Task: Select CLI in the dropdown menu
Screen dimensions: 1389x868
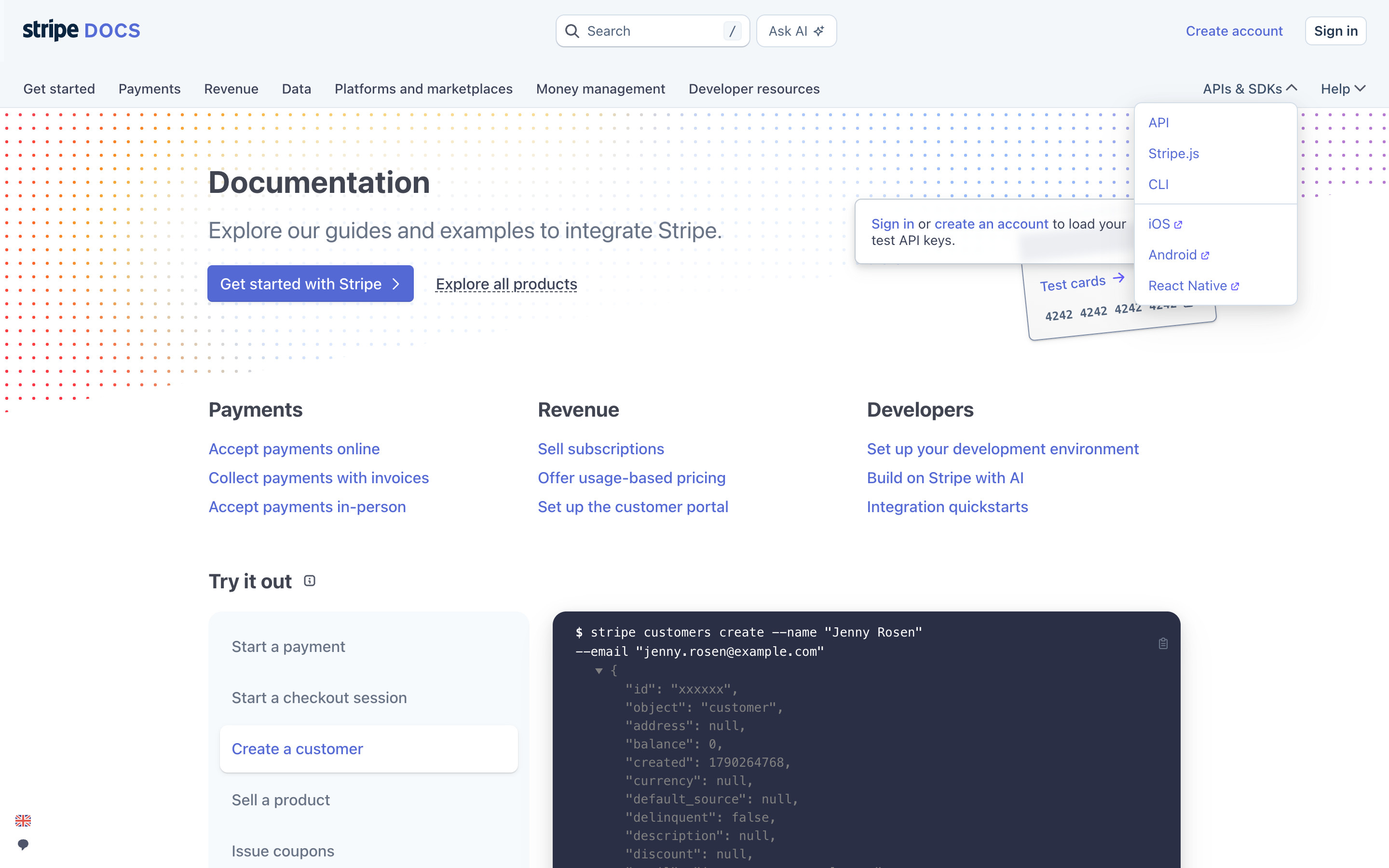Action: point(1158,185)
